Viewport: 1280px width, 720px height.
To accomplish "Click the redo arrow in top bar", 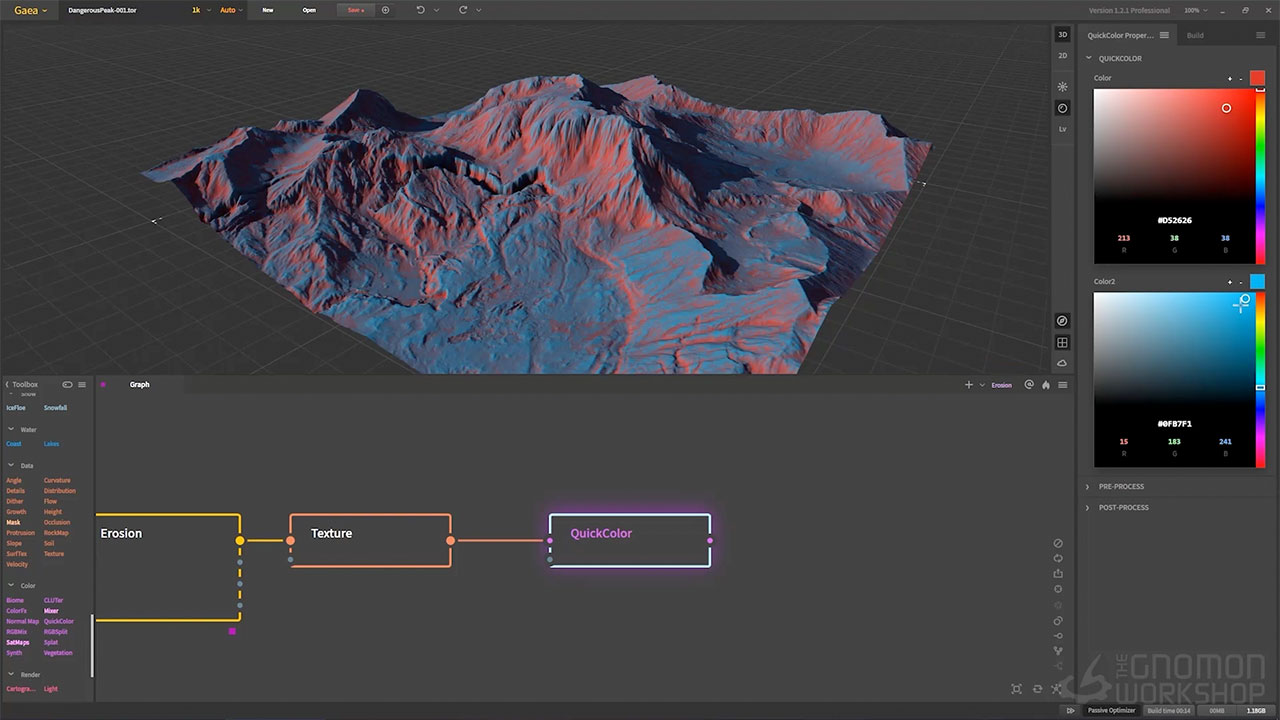I will (x=463, y=10).
